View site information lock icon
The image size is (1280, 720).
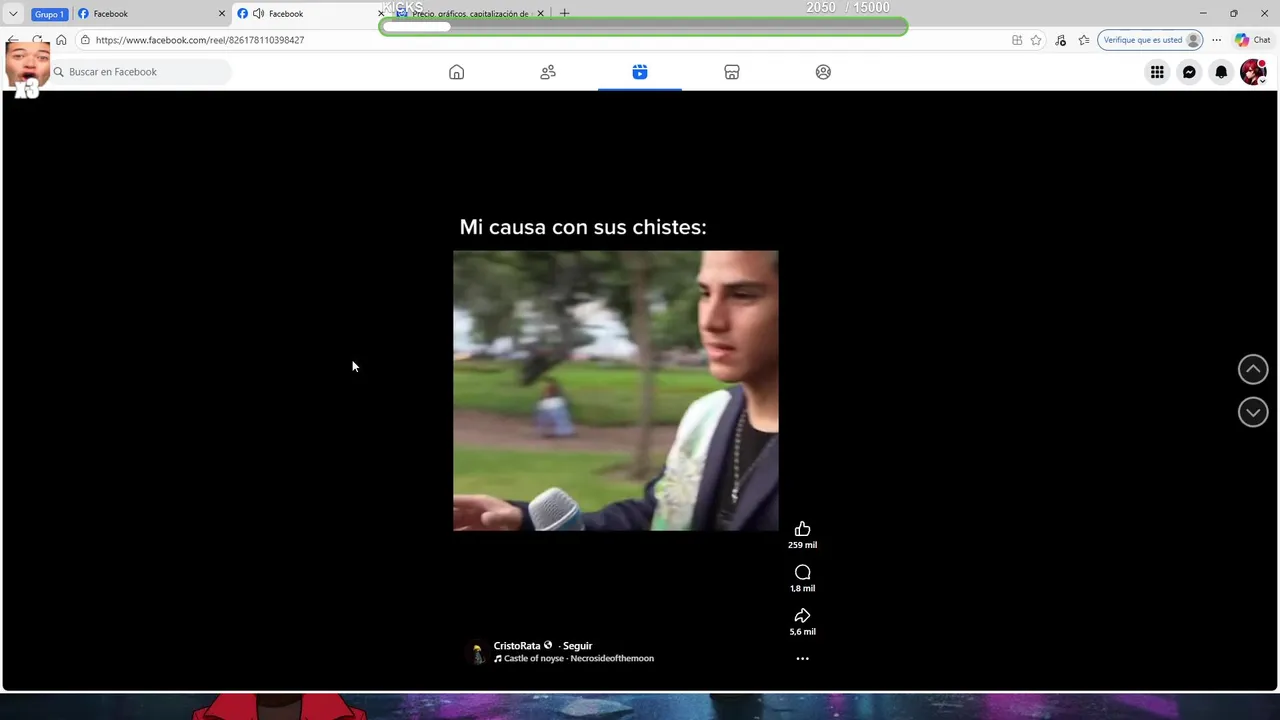(x=85, y=40)
